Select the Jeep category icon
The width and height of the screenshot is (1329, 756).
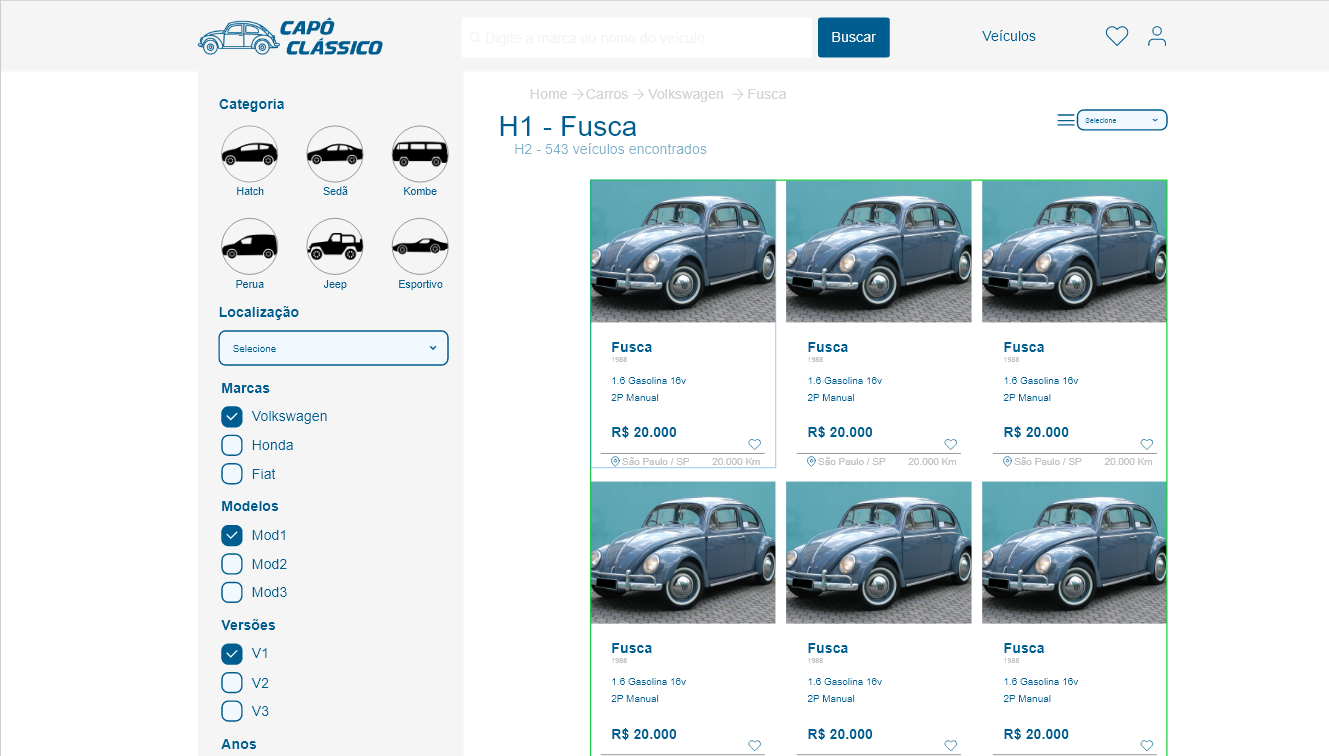(x=334, y=245)
